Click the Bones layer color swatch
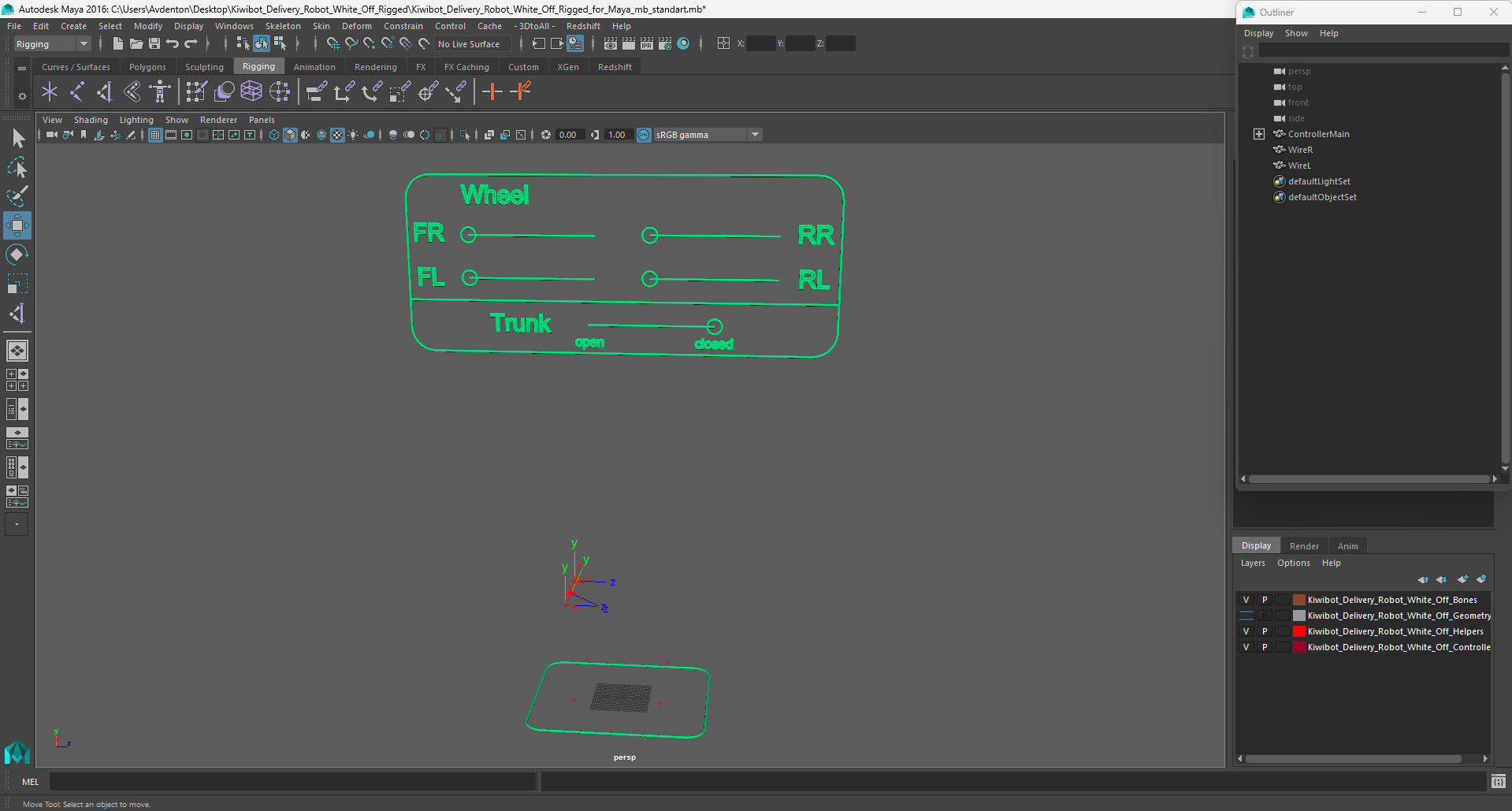This screenshot has width=1512, height=811. tap(1299, 600)
